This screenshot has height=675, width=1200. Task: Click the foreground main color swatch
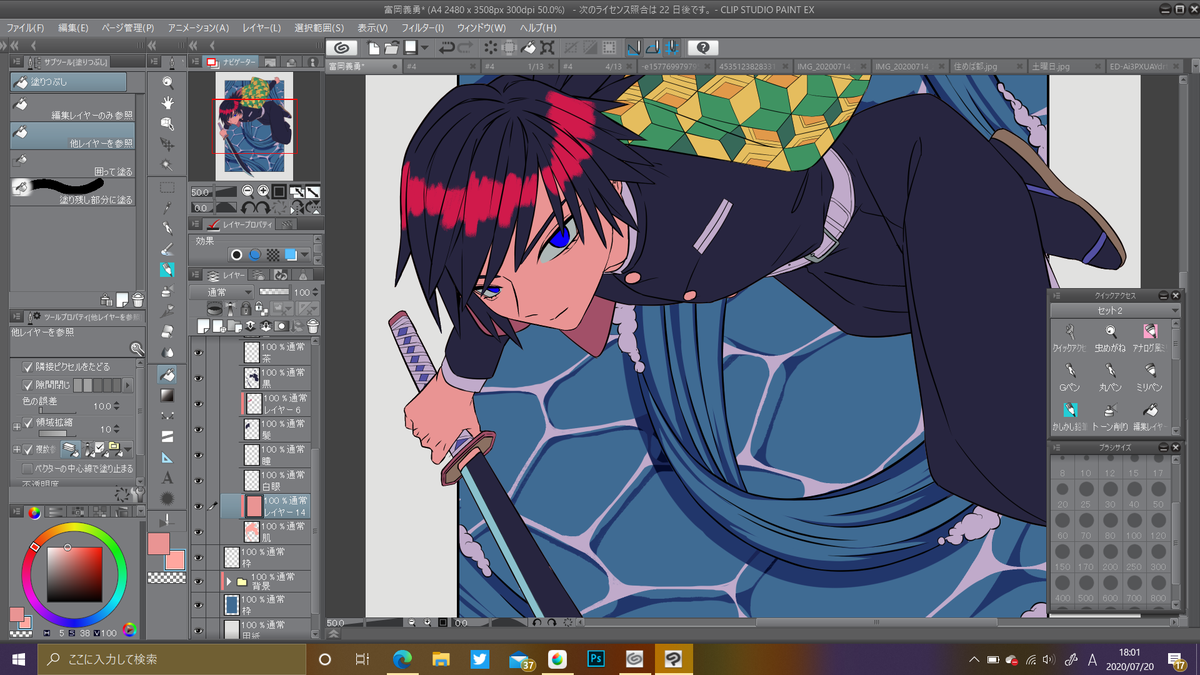[157, 543]
